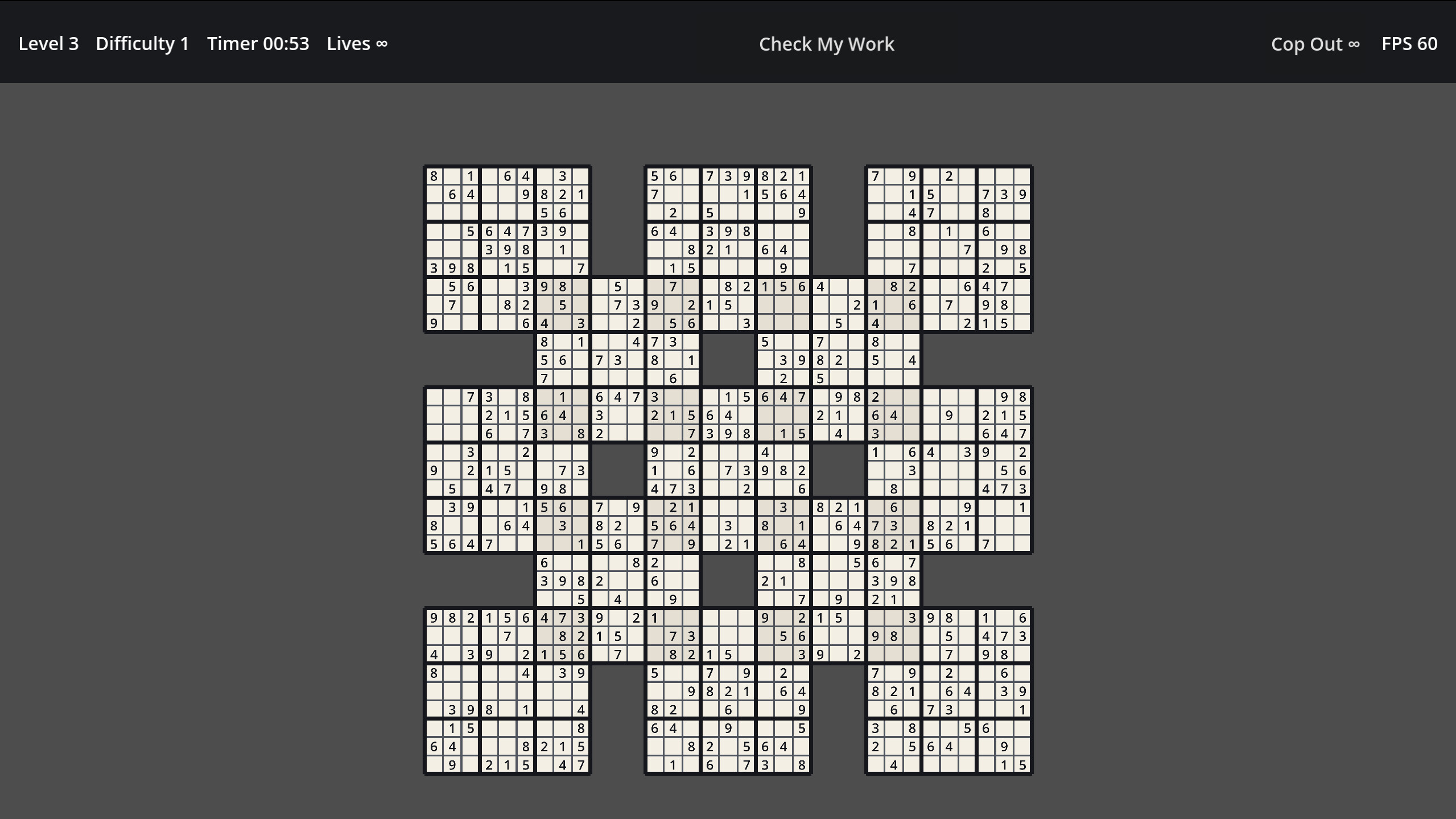Screen dimensions: 1456x819
Task: Select the empty cell between 8 and 1 in the top-left grid's first row
Action: point(452,176)
